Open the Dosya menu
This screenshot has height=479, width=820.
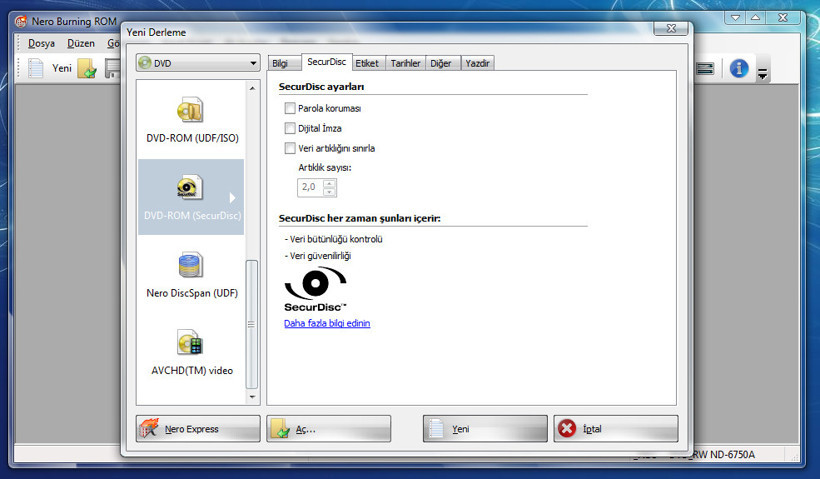41,43
